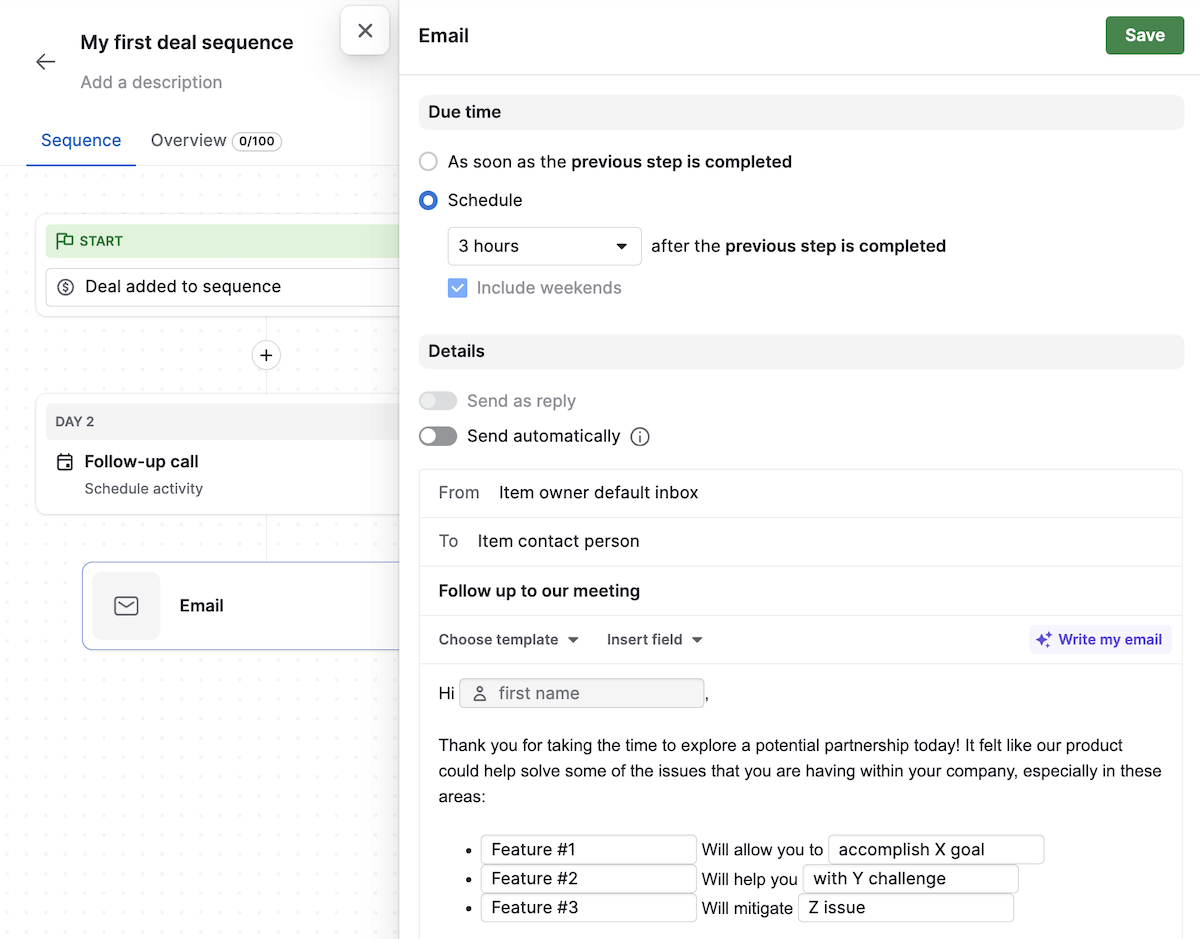Select the Email envelope icon in the sequence
This screenshot has width=1200, height=939.
coord(126,605)
